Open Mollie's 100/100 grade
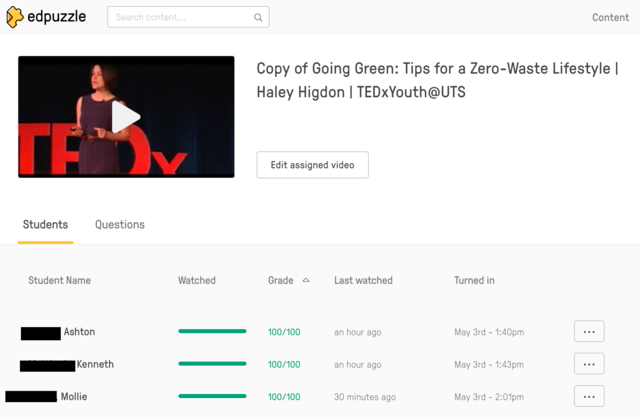640x417 pixels. point(284,397)
